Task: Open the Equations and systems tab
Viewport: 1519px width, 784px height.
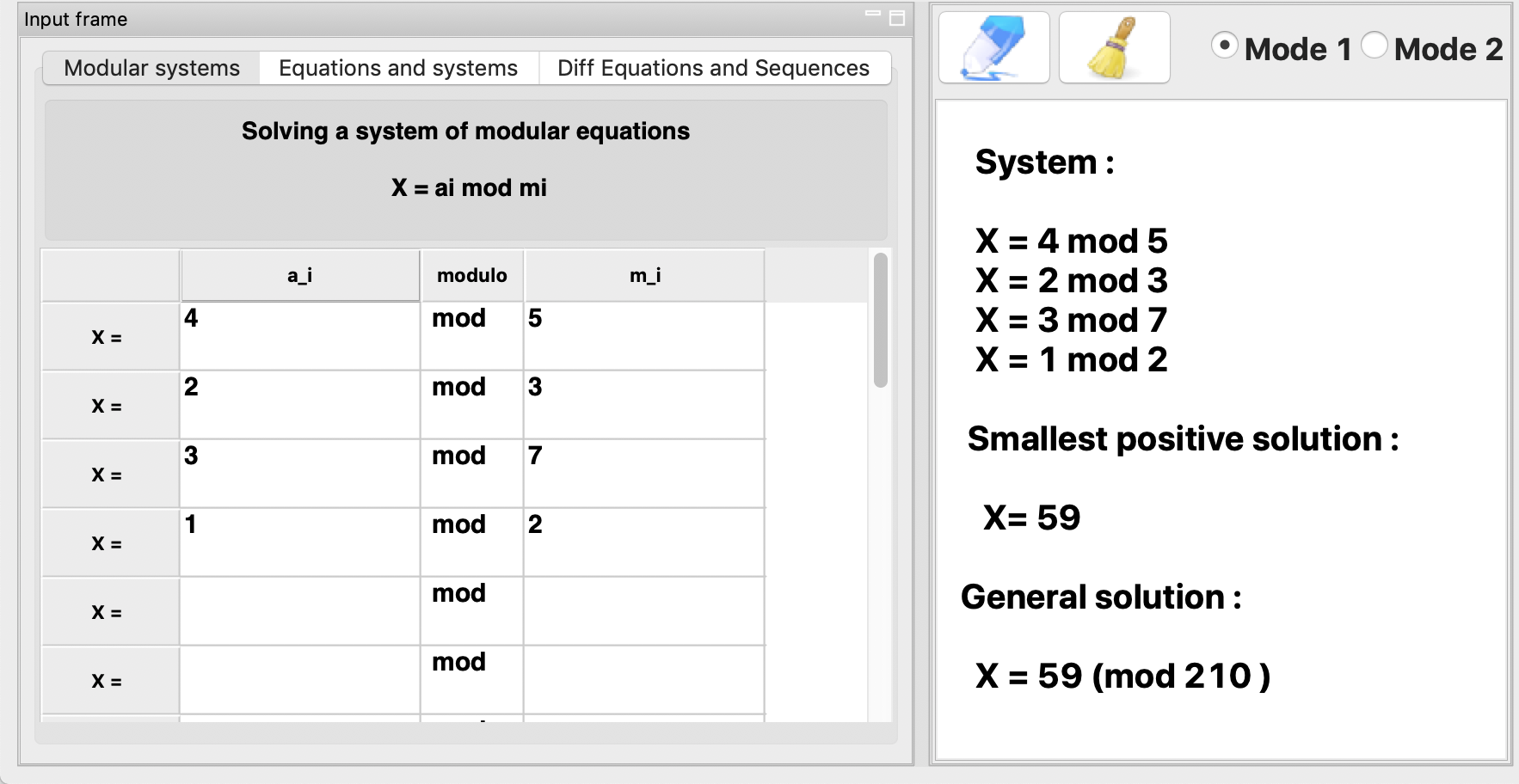Action: (398, 68)
